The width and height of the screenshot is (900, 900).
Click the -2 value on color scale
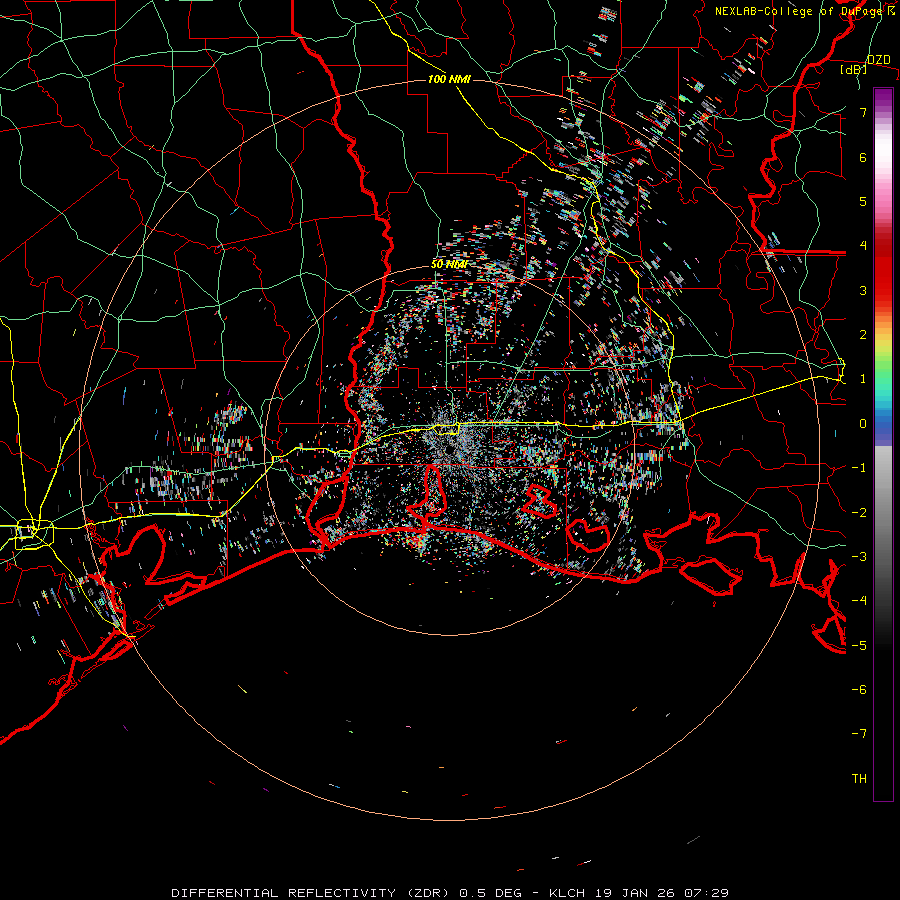859,513
